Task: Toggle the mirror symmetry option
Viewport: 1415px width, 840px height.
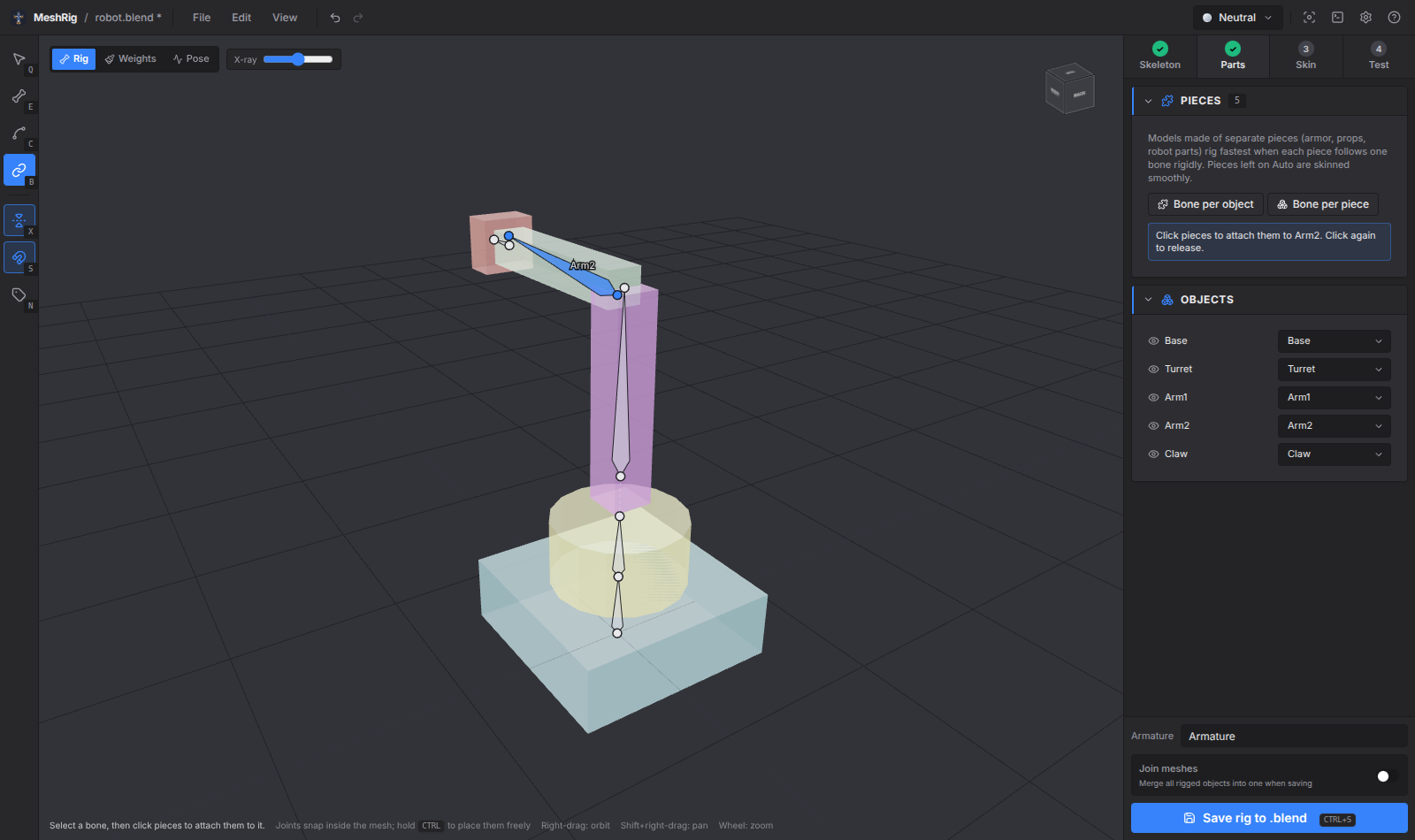Action: pos(19,220)
